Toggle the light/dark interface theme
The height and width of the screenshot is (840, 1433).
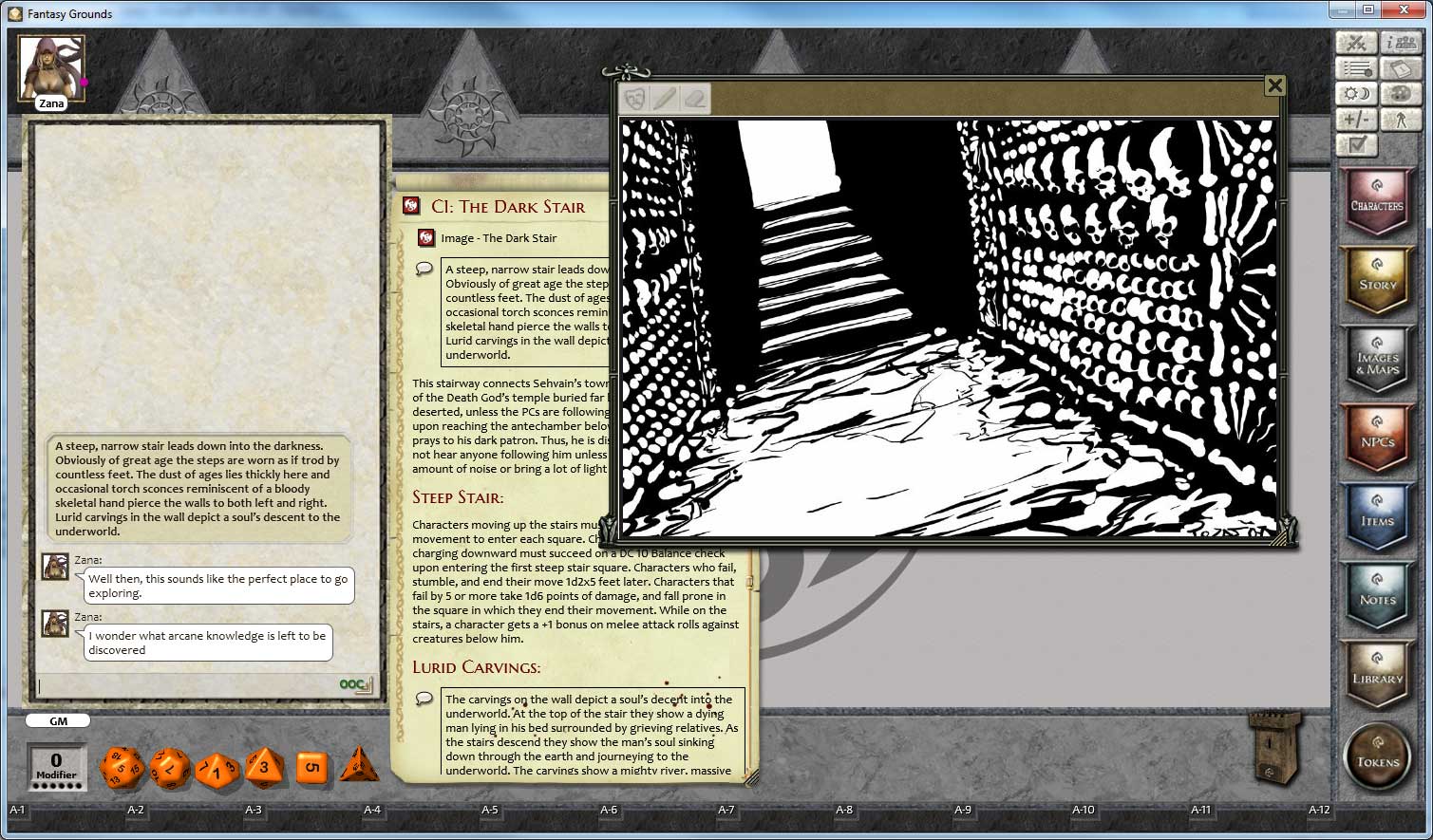tap(1357, 93)
